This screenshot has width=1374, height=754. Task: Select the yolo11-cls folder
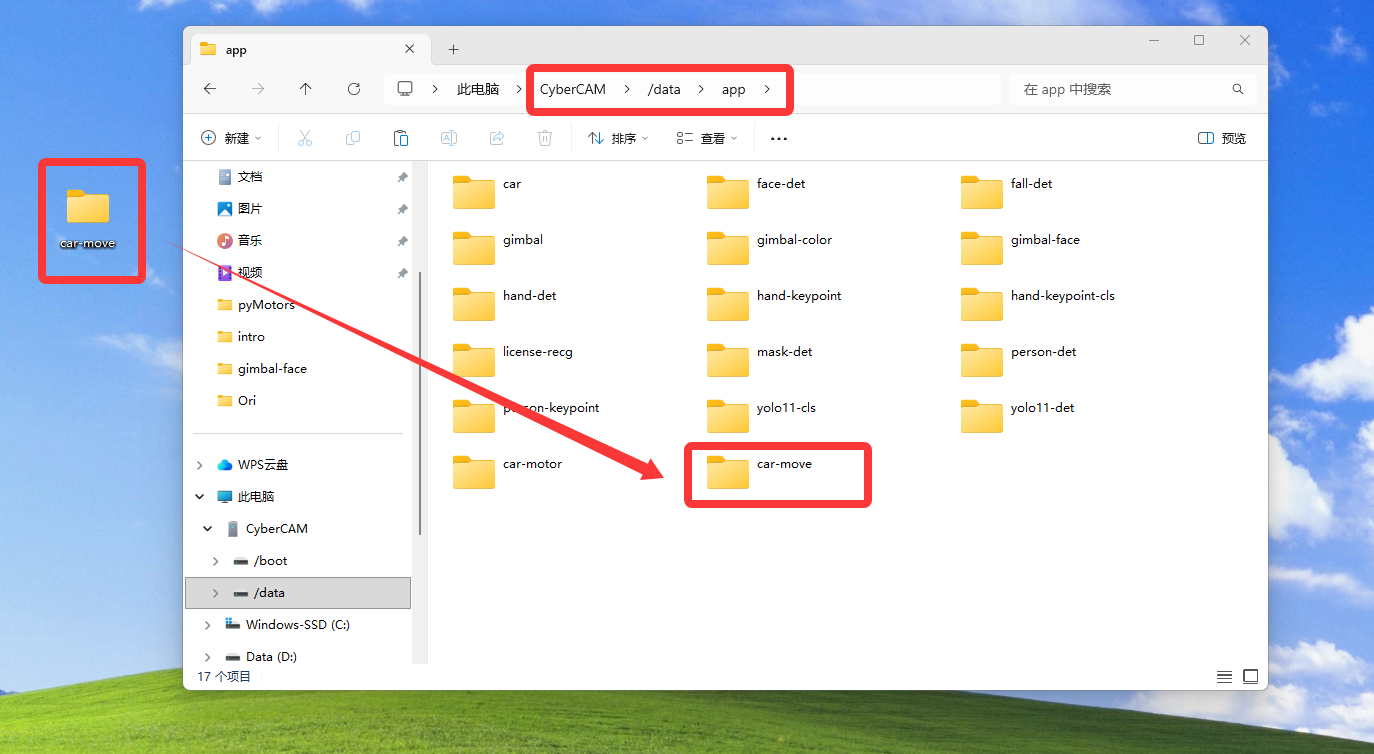[x=762, y=415]
